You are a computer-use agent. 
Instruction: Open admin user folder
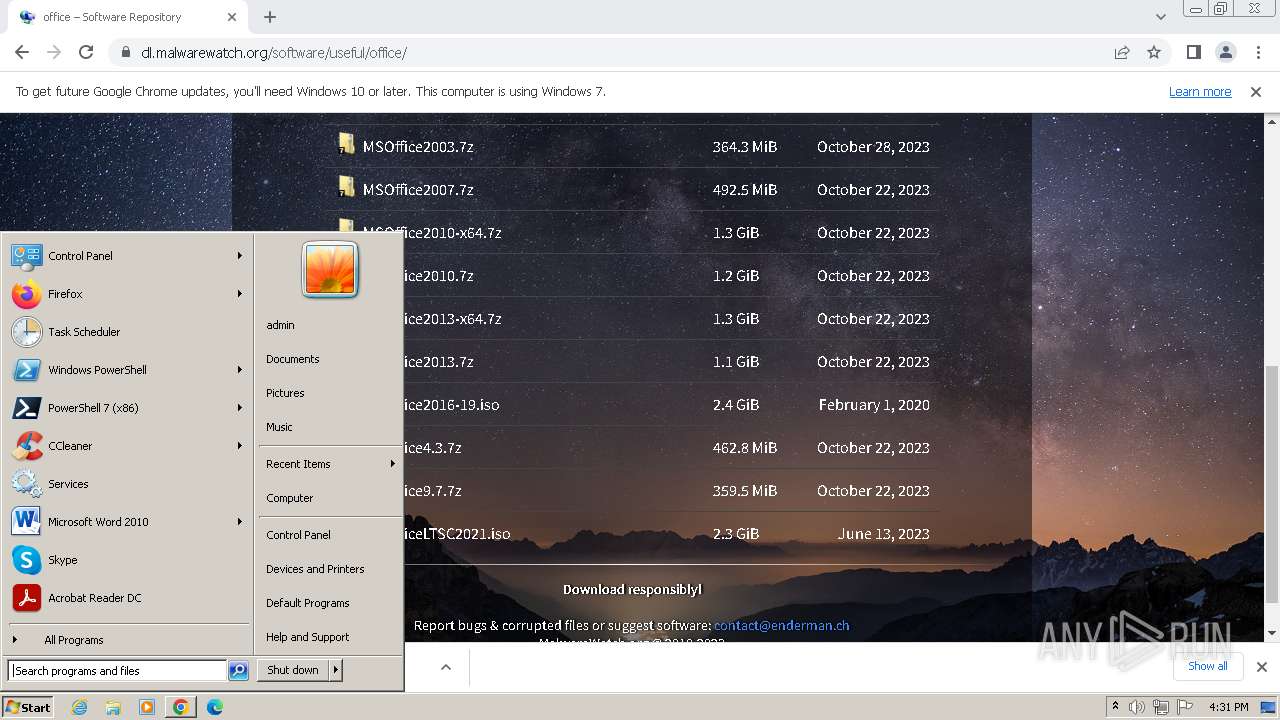tap(280, 325)
